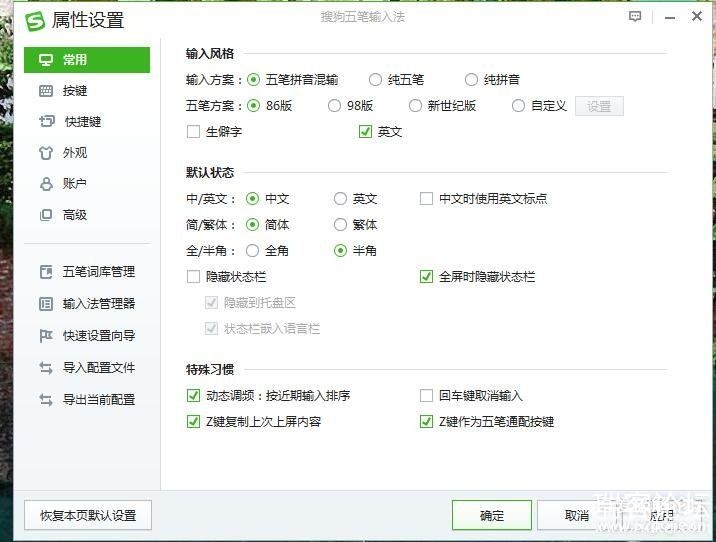Open the feedback chat bubble icon
This screenshot has width=716, height=542.
(635, 17)
